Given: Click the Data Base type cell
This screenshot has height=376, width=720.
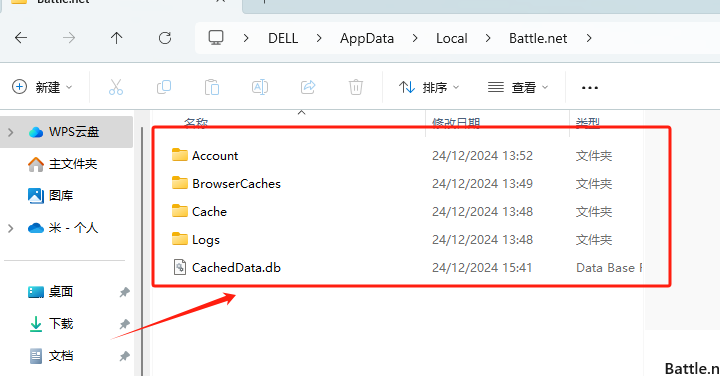Looking at the screenshot, I should click(x=609, y=268).
